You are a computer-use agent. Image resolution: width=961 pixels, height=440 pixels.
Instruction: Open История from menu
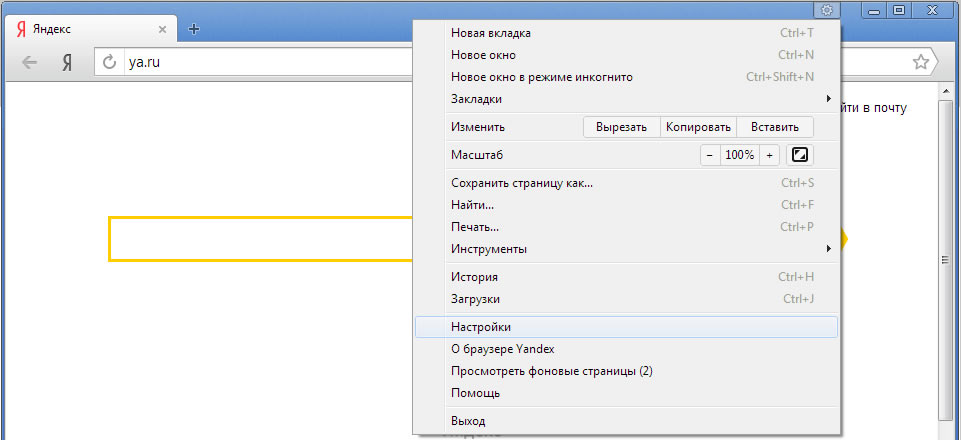point(626,277)
